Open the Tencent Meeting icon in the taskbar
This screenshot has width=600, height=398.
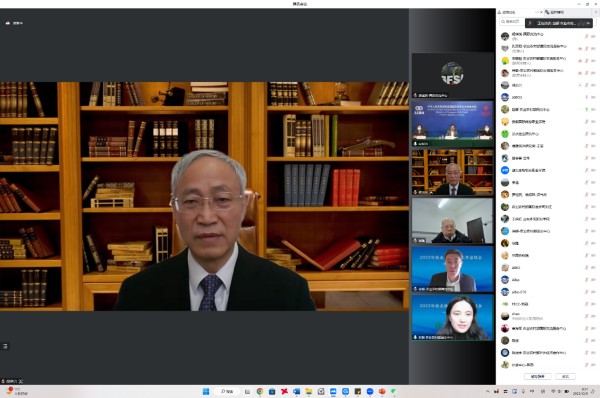click(x=333, y=391)
